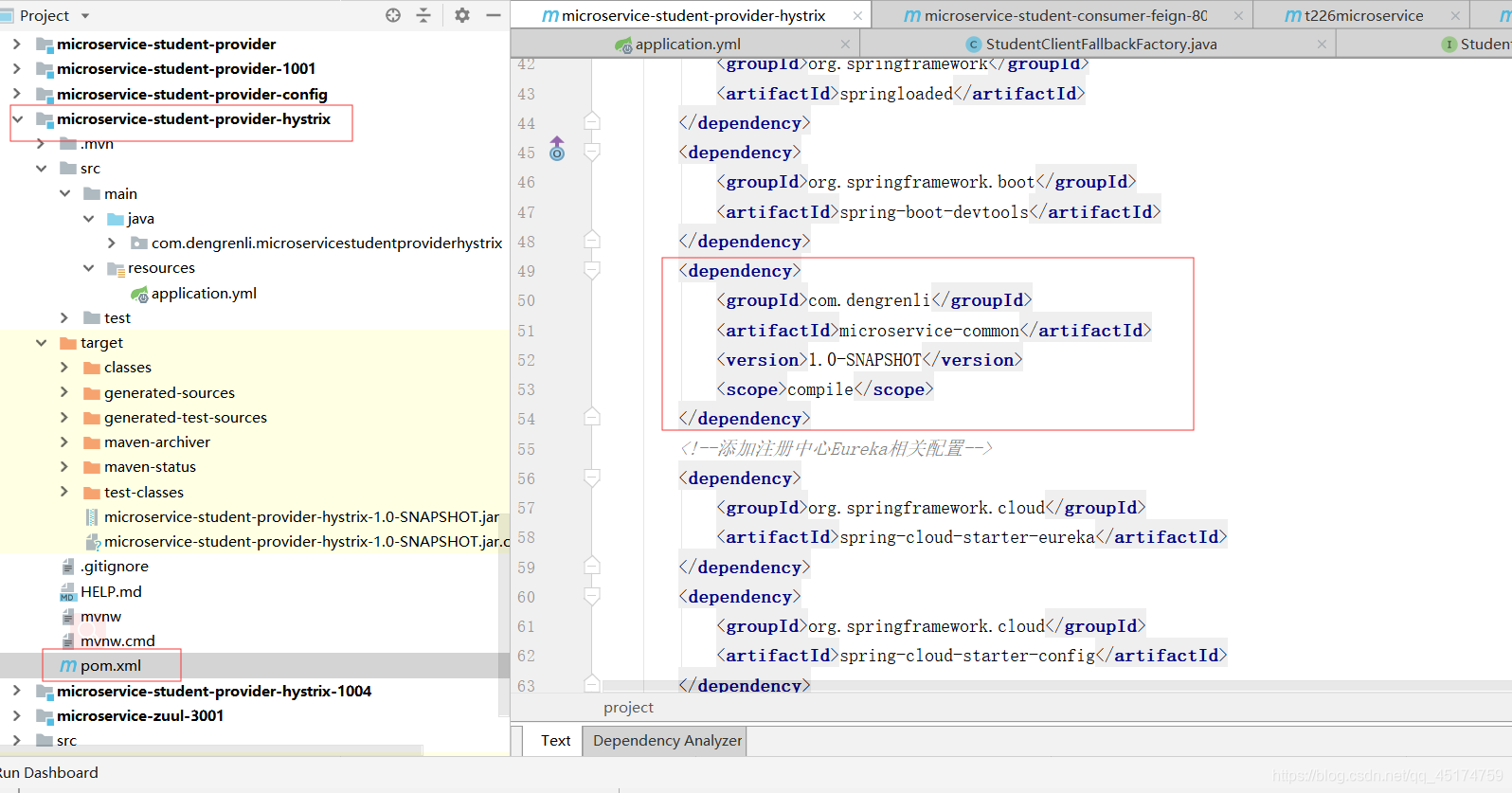Click the fold marker at line 54

592,416
